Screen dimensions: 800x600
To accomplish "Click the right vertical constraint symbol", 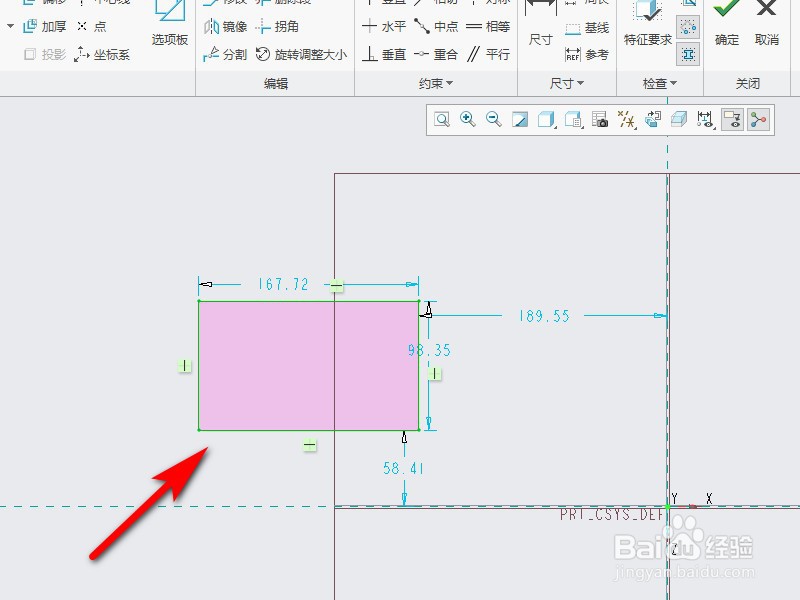I will tap(434, 374).
